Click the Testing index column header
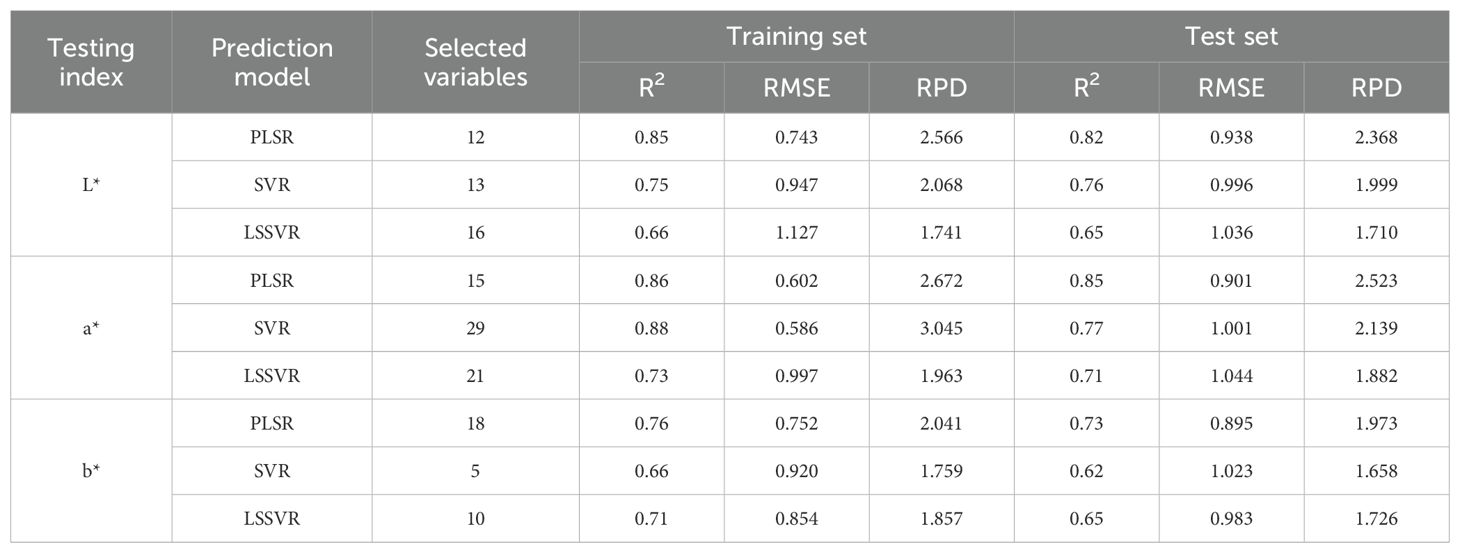 point(90,62)
